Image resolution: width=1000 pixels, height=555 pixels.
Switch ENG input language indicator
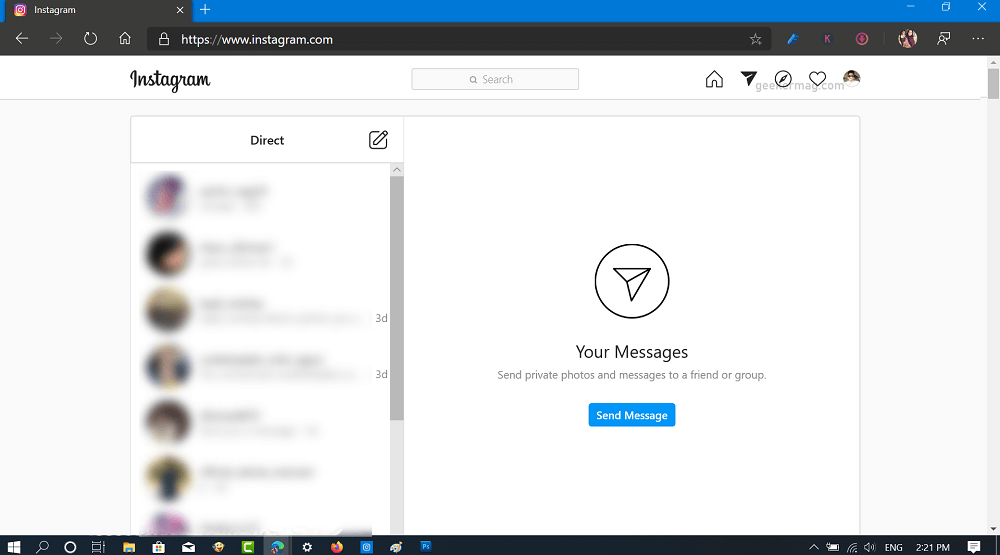click(893, 547)
